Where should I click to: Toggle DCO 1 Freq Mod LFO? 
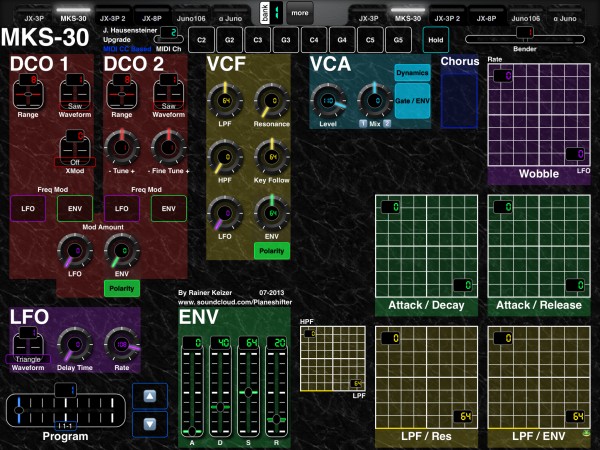pos(28,209)
